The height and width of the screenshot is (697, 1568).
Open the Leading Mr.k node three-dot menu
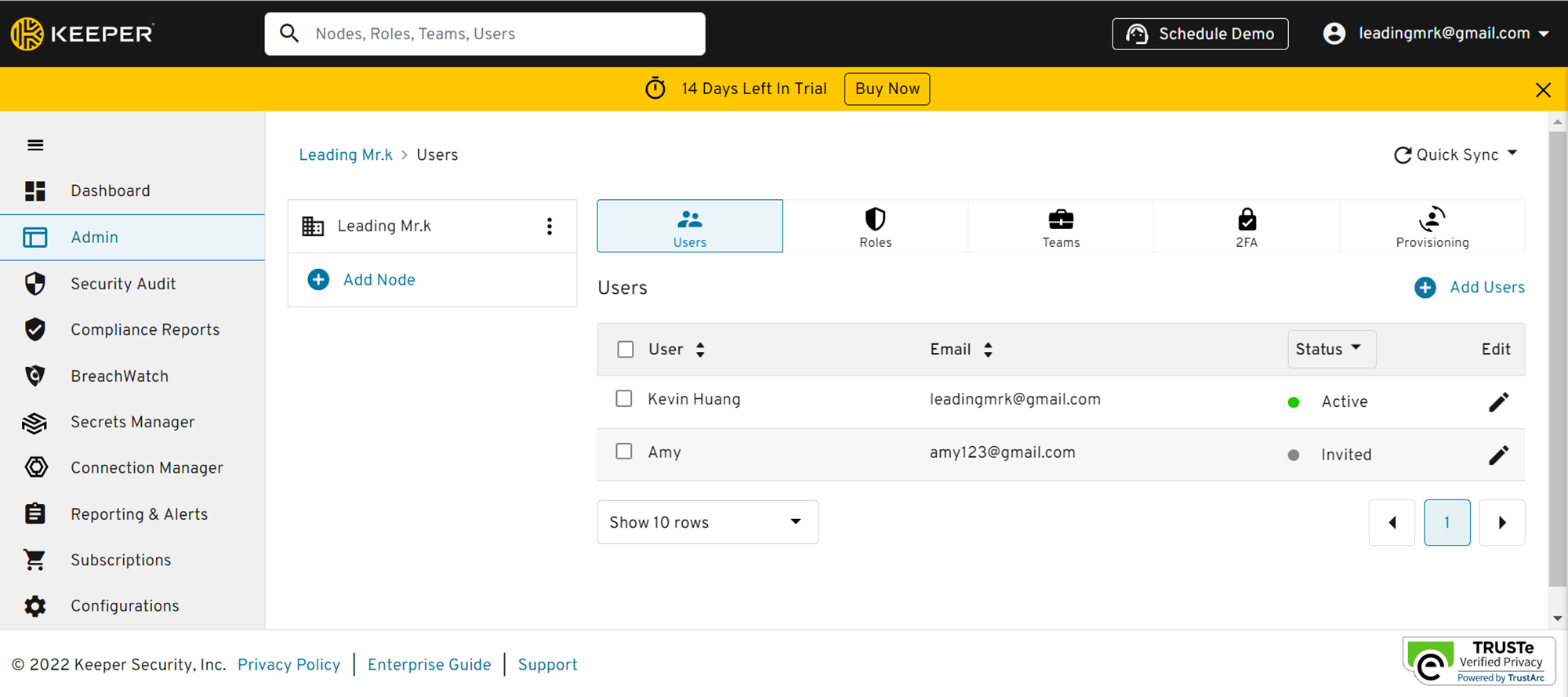[x=550, y=227]
